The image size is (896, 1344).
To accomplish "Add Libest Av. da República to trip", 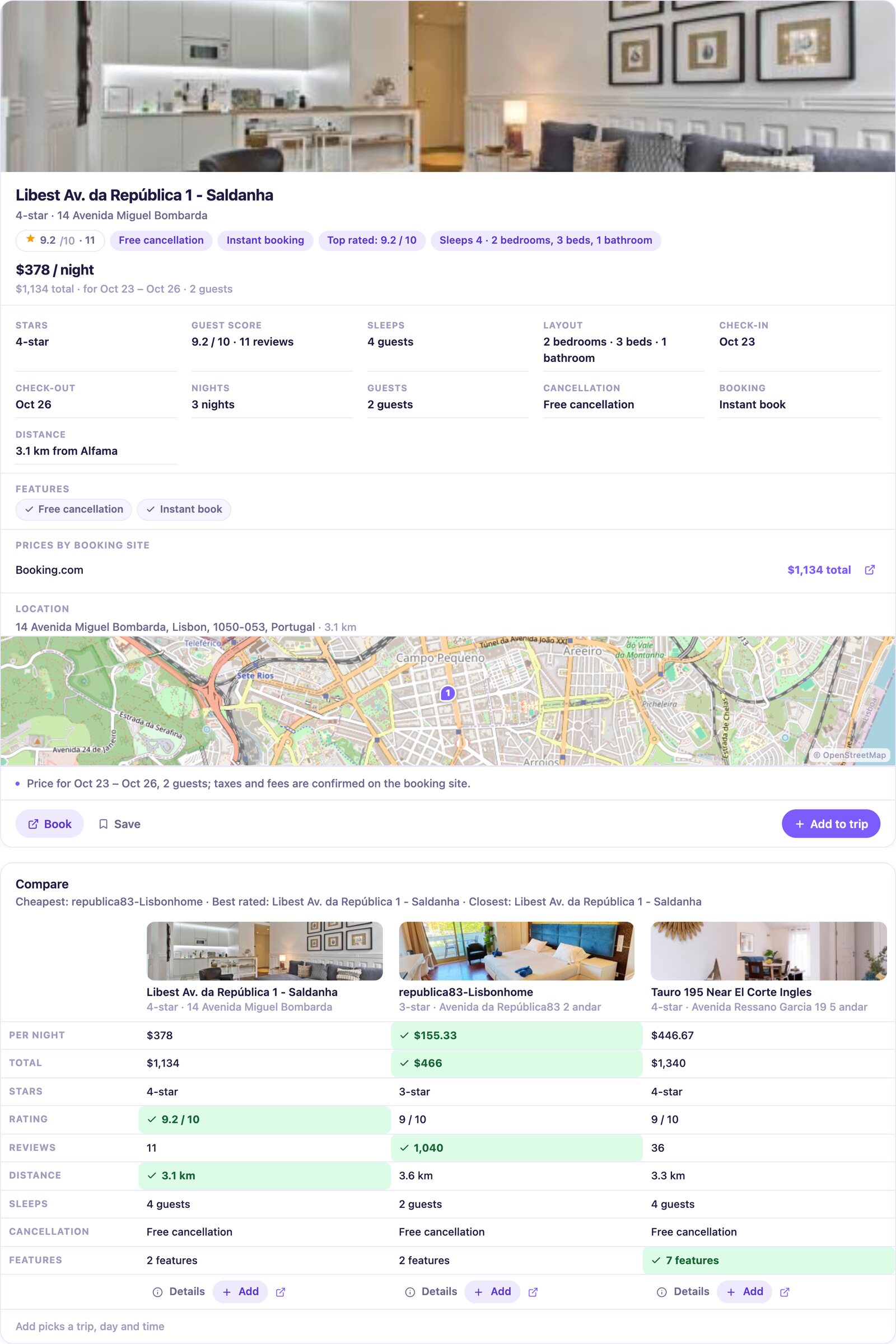I will pos(240,1291).
